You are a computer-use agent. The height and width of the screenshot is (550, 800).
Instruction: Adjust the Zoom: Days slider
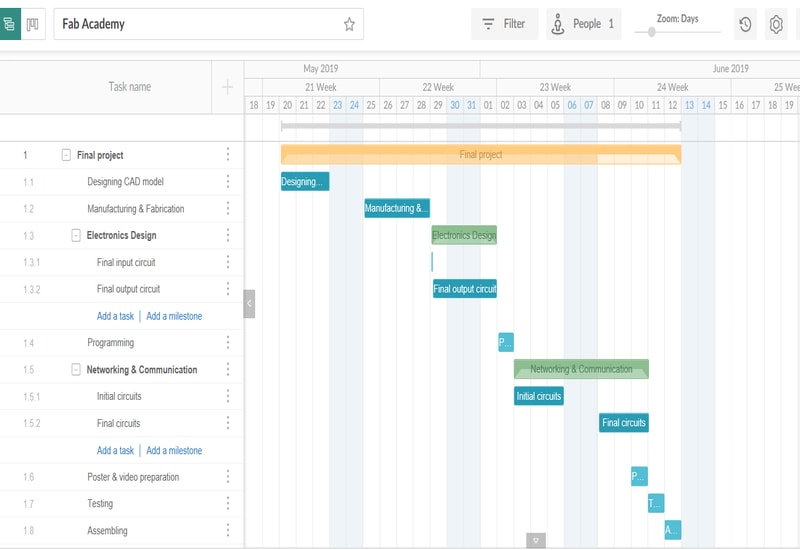click(x=652, y=32)
